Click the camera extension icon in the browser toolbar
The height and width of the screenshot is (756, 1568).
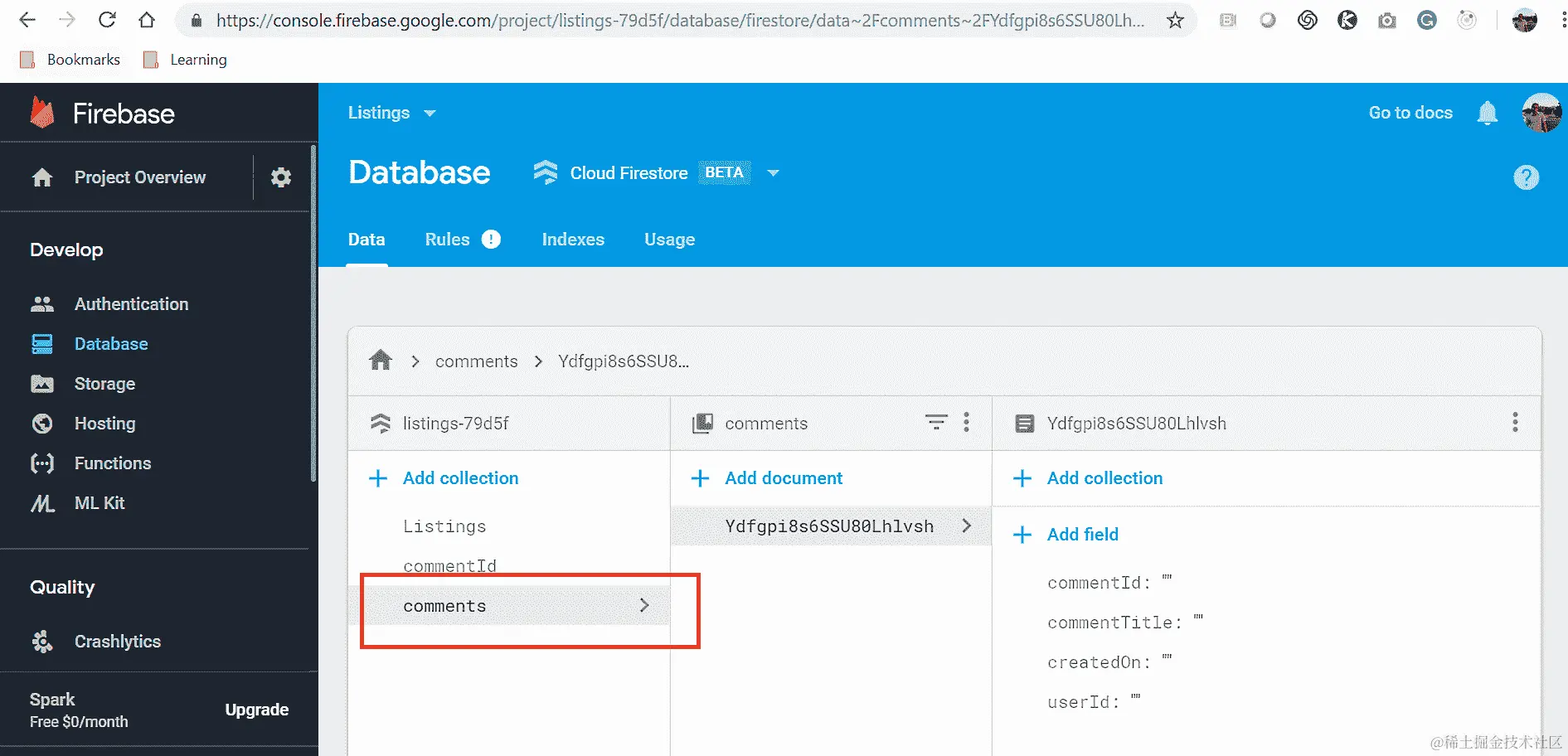click(x=1387, y=21)
